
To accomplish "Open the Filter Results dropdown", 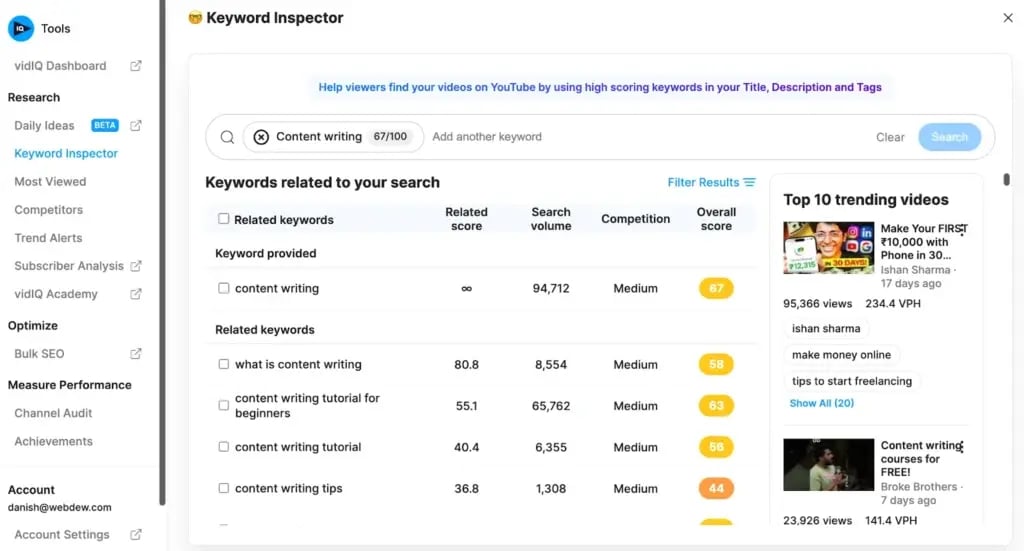I will [711, 183].
